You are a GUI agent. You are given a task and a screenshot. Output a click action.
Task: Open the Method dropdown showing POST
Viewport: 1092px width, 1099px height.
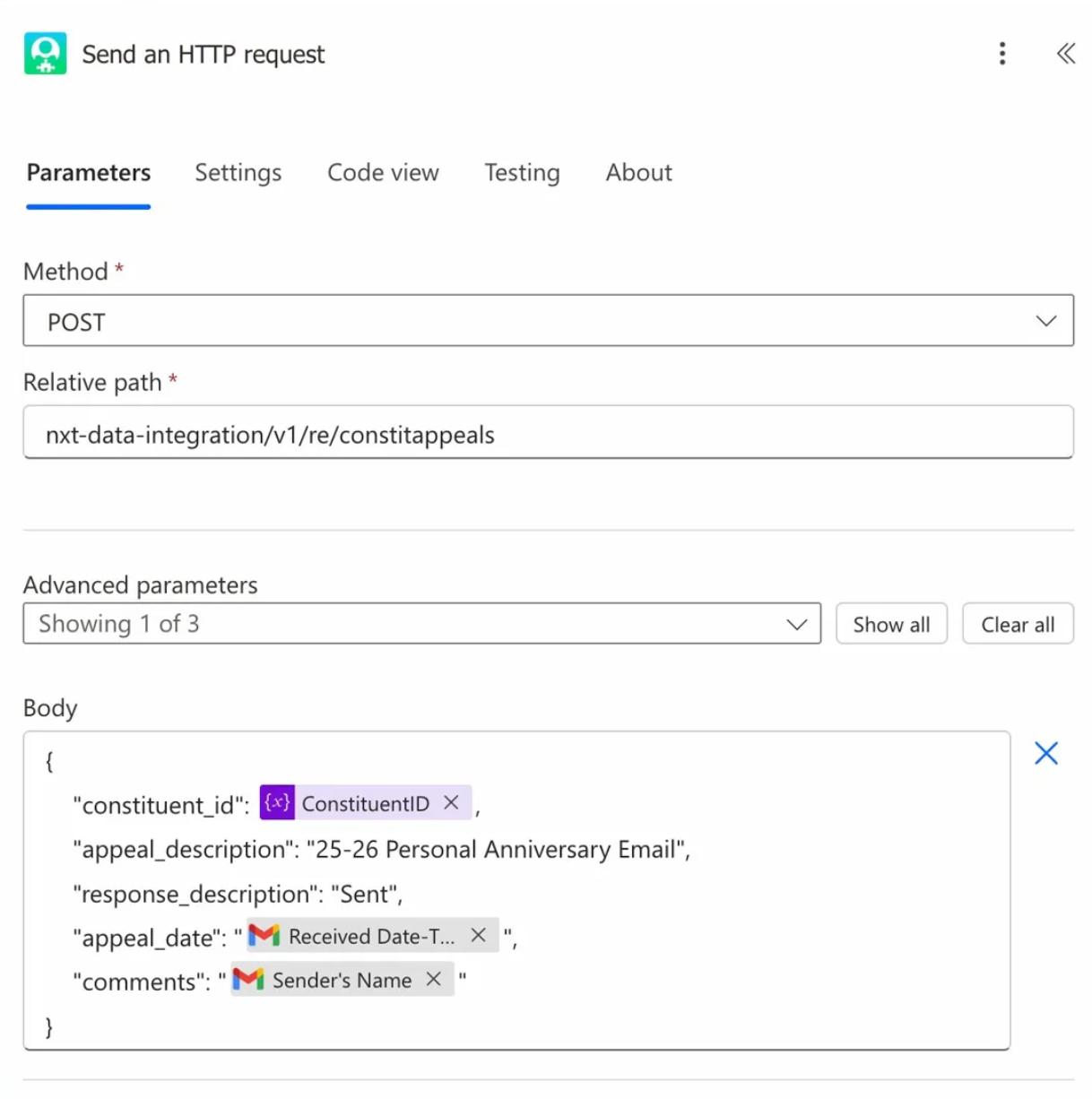tap(548, 321)
